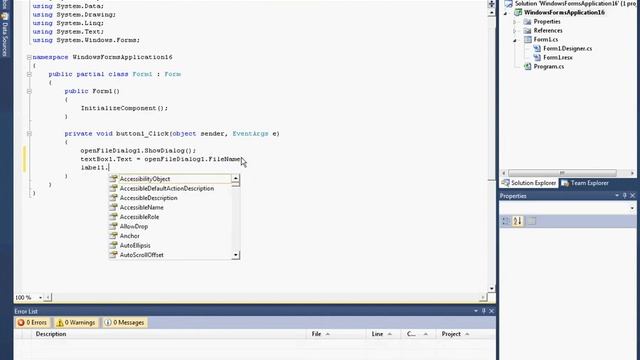This screenshot has width=640, height=360.
Task: Collapse the Form1 class outlining region
Action: 29,74
